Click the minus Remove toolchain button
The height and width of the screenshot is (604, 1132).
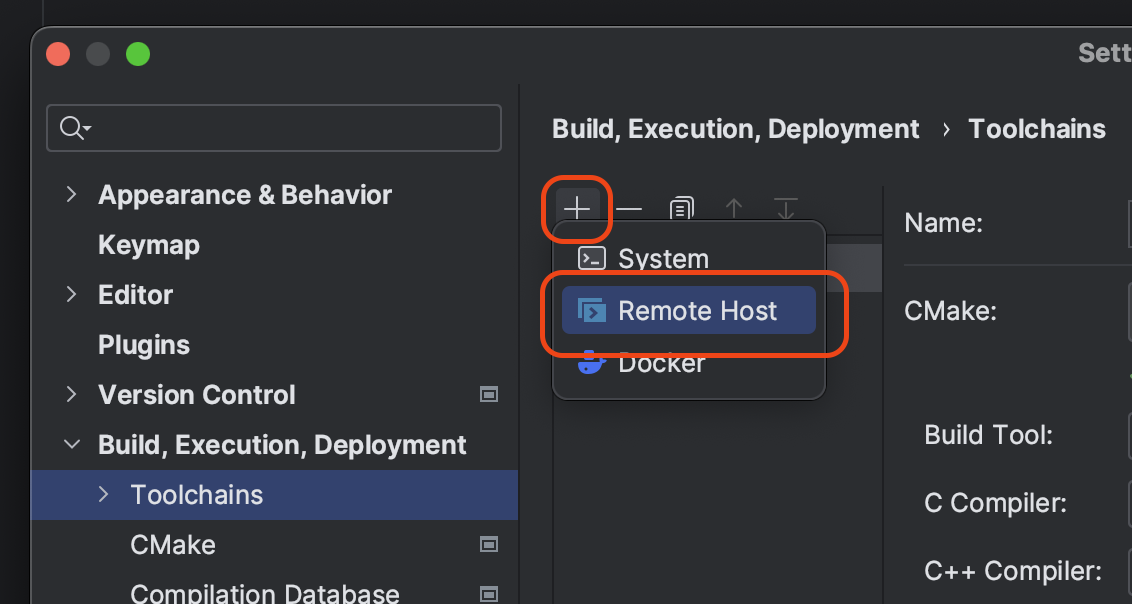click(629, 209)
